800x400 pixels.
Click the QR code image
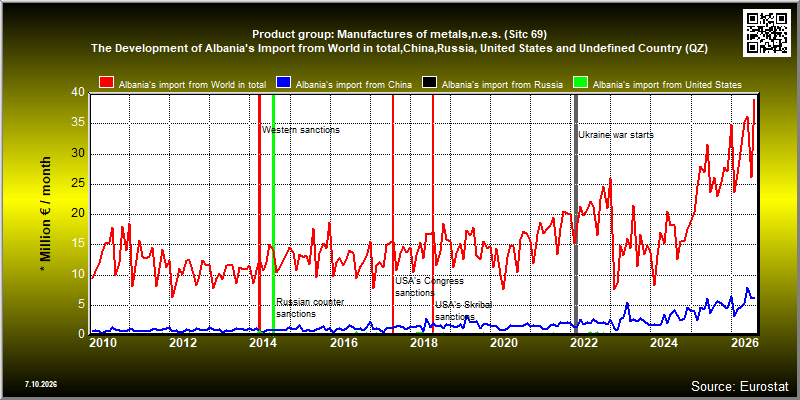click(x=767, y=32)
